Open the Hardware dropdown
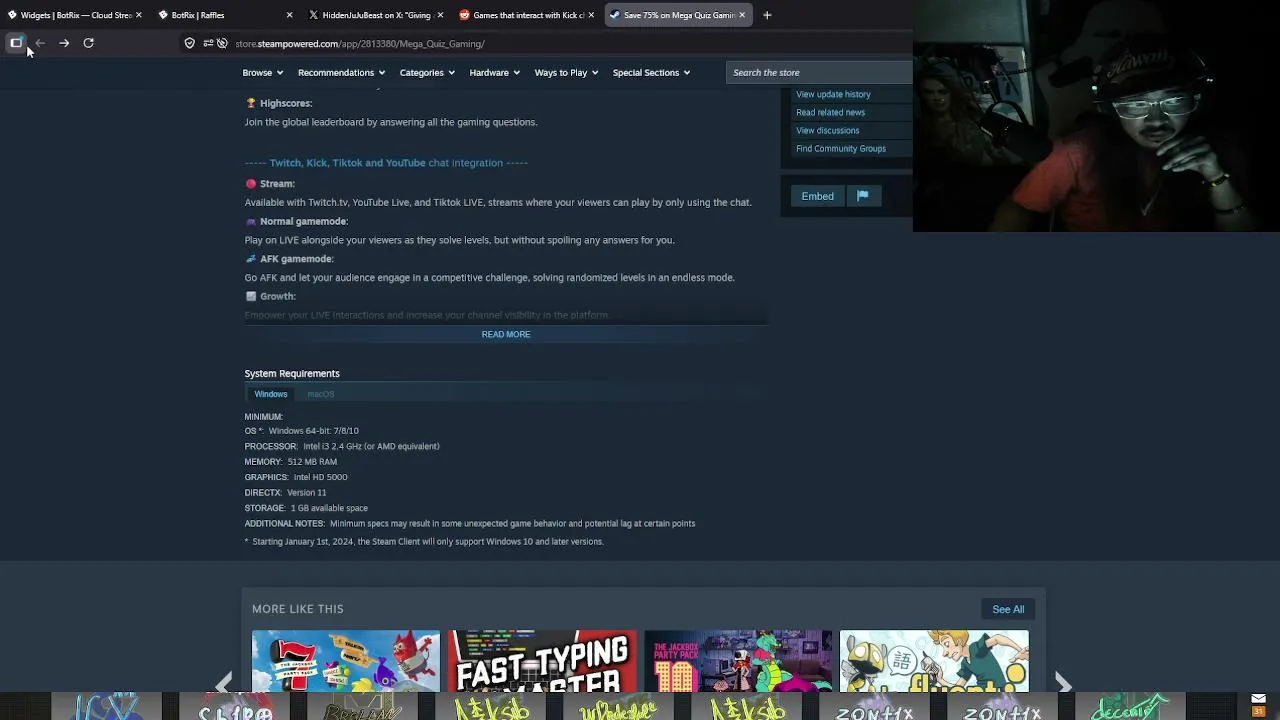 (x=494, y=72)
